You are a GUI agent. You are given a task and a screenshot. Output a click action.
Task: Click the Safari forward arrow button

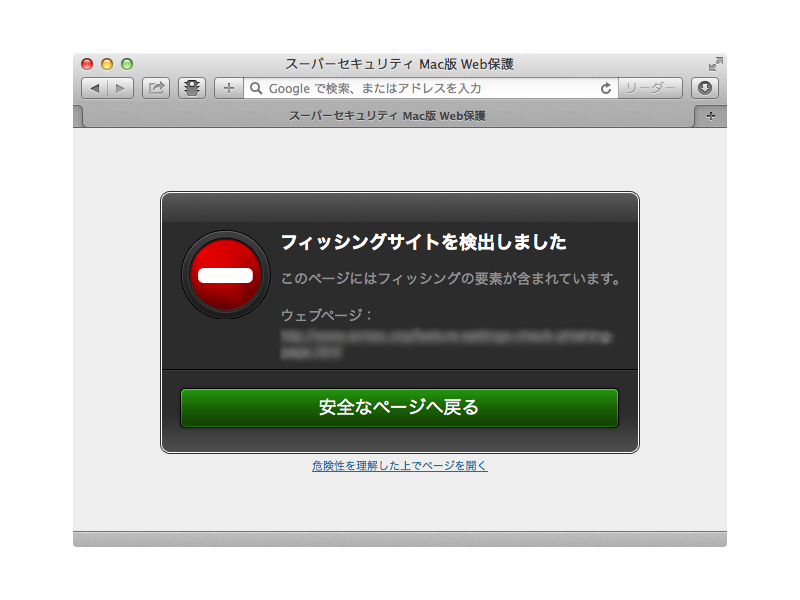click(120, 89)
